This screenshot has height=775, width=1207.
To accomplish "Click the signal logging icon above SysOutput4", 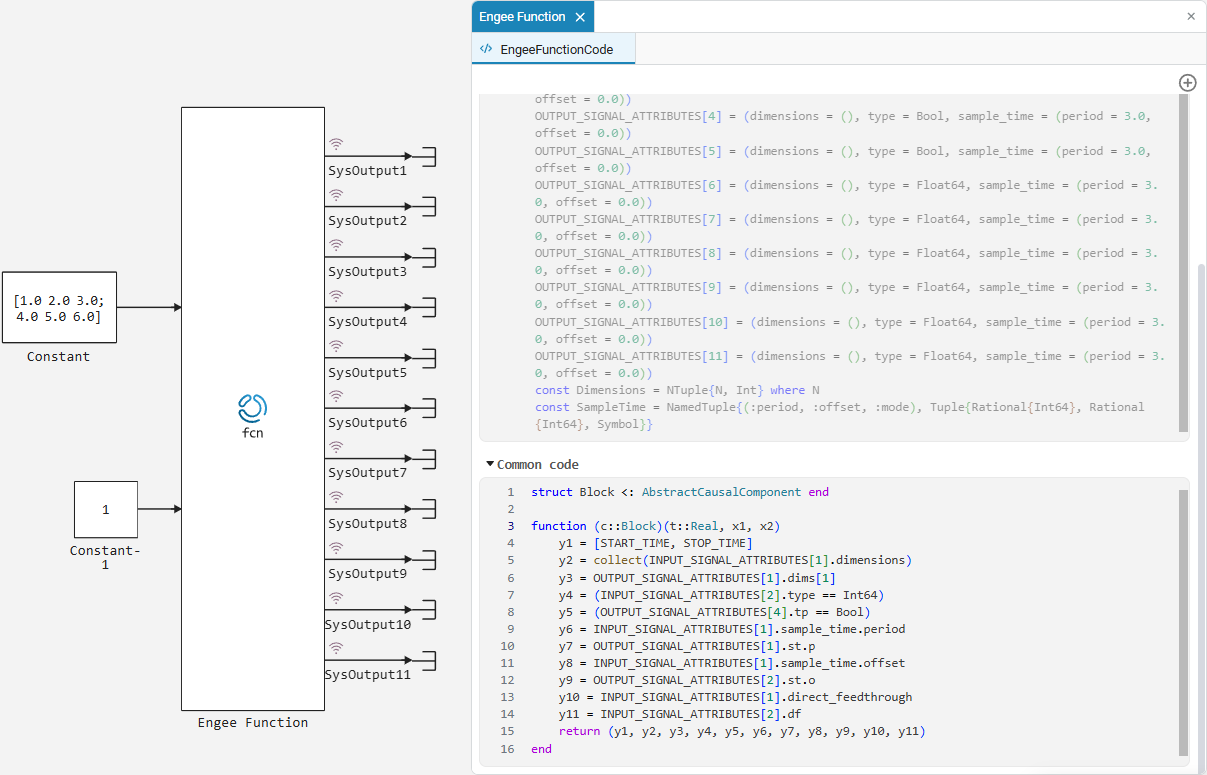I will (x=336, y=296).
